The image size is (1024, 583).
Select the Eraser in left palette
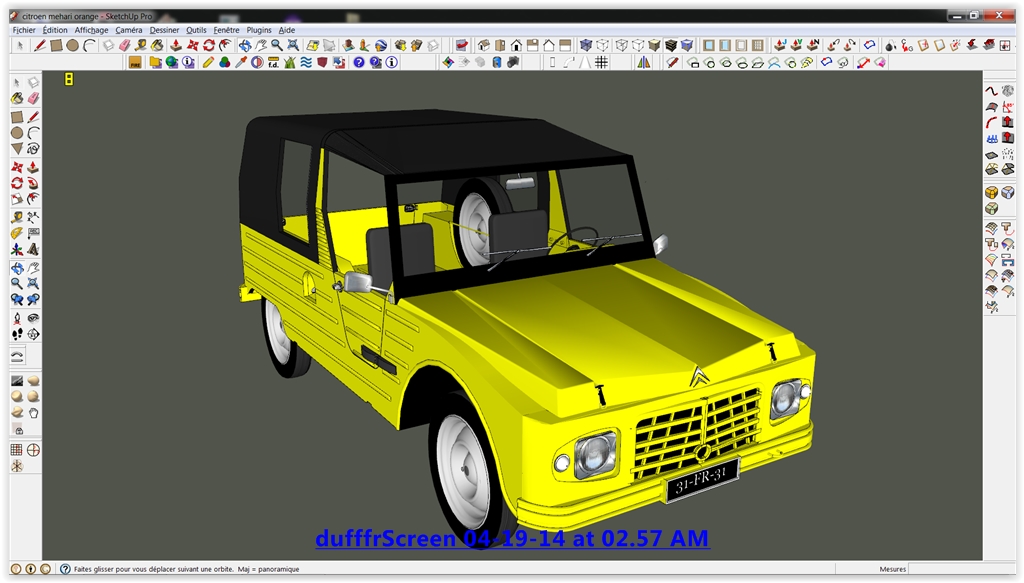[33, 99]
